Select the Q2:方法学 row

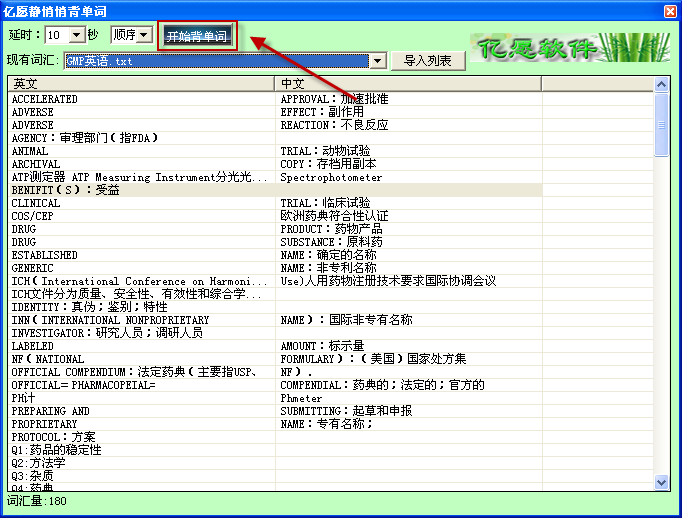(x=276, y=463)
